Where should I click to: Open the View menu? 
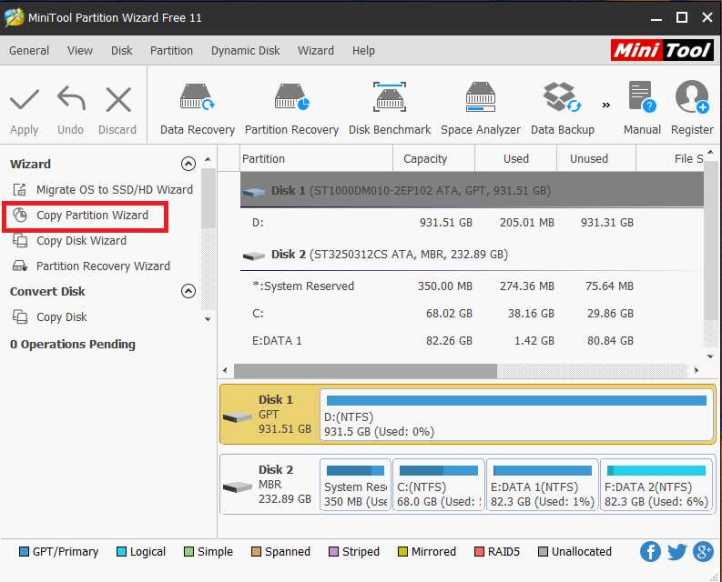[x=80, y=50]
